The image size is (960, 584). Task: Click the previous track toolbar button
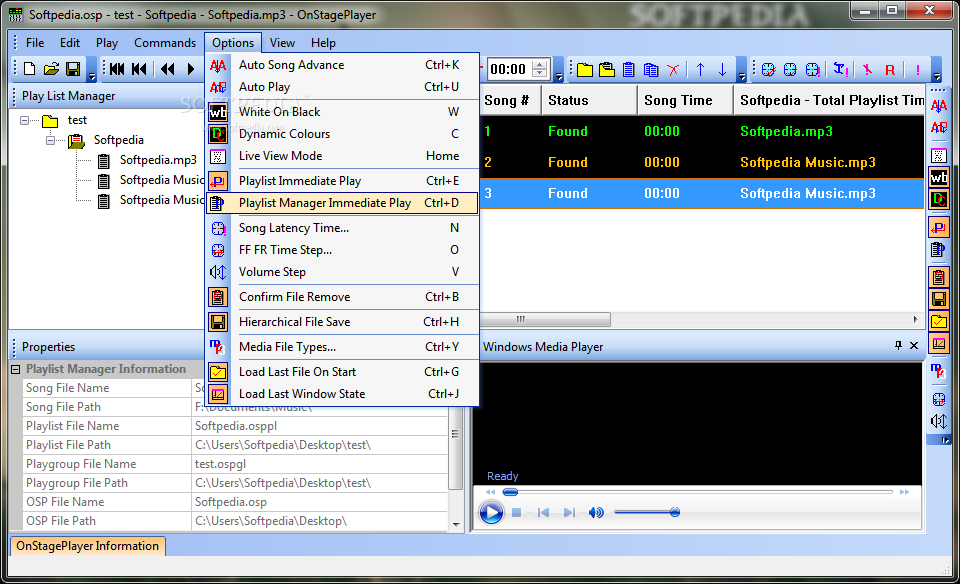[x=140, y=69]
